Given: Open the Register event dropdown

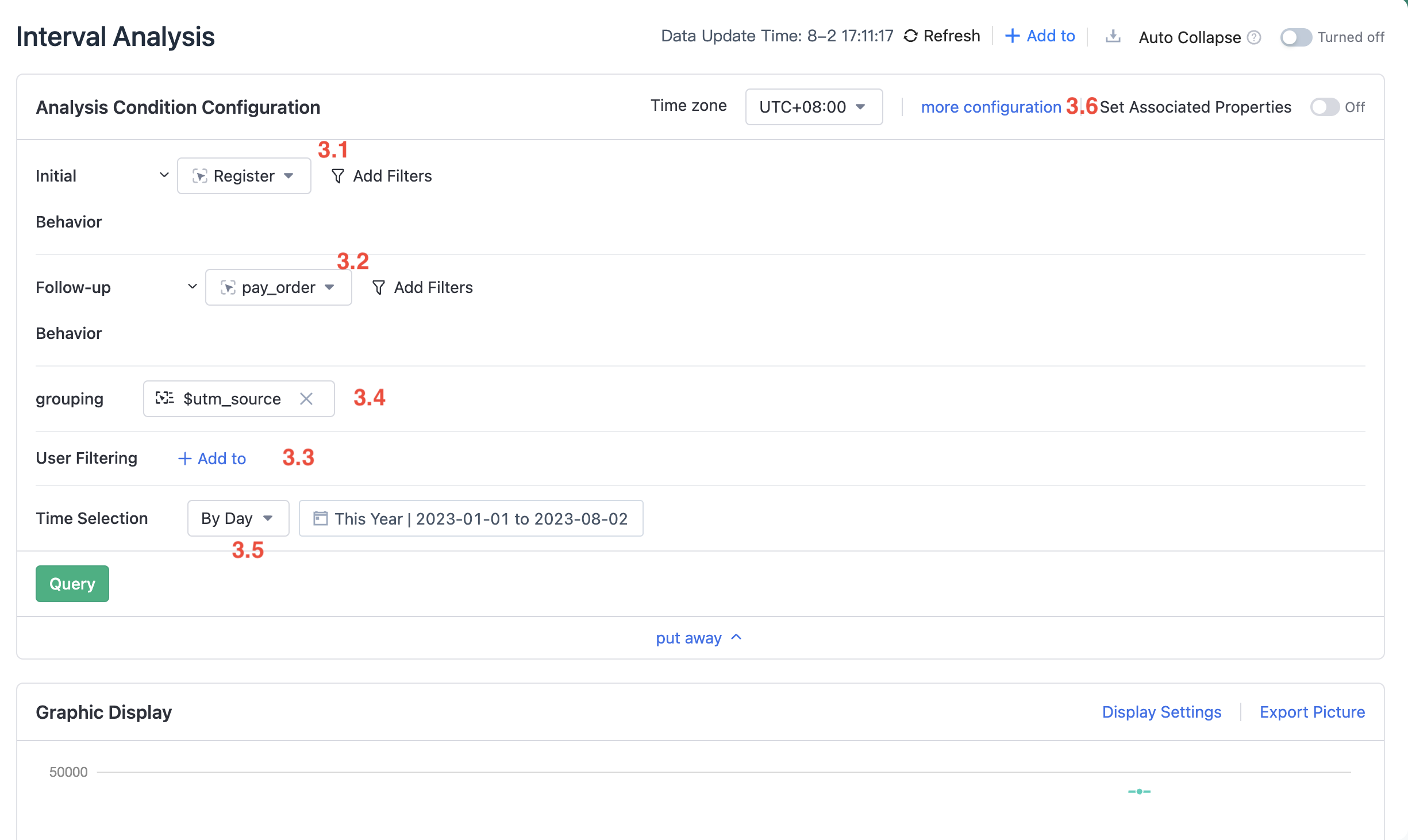Looking at the screenshot, I should pos(244,176).
